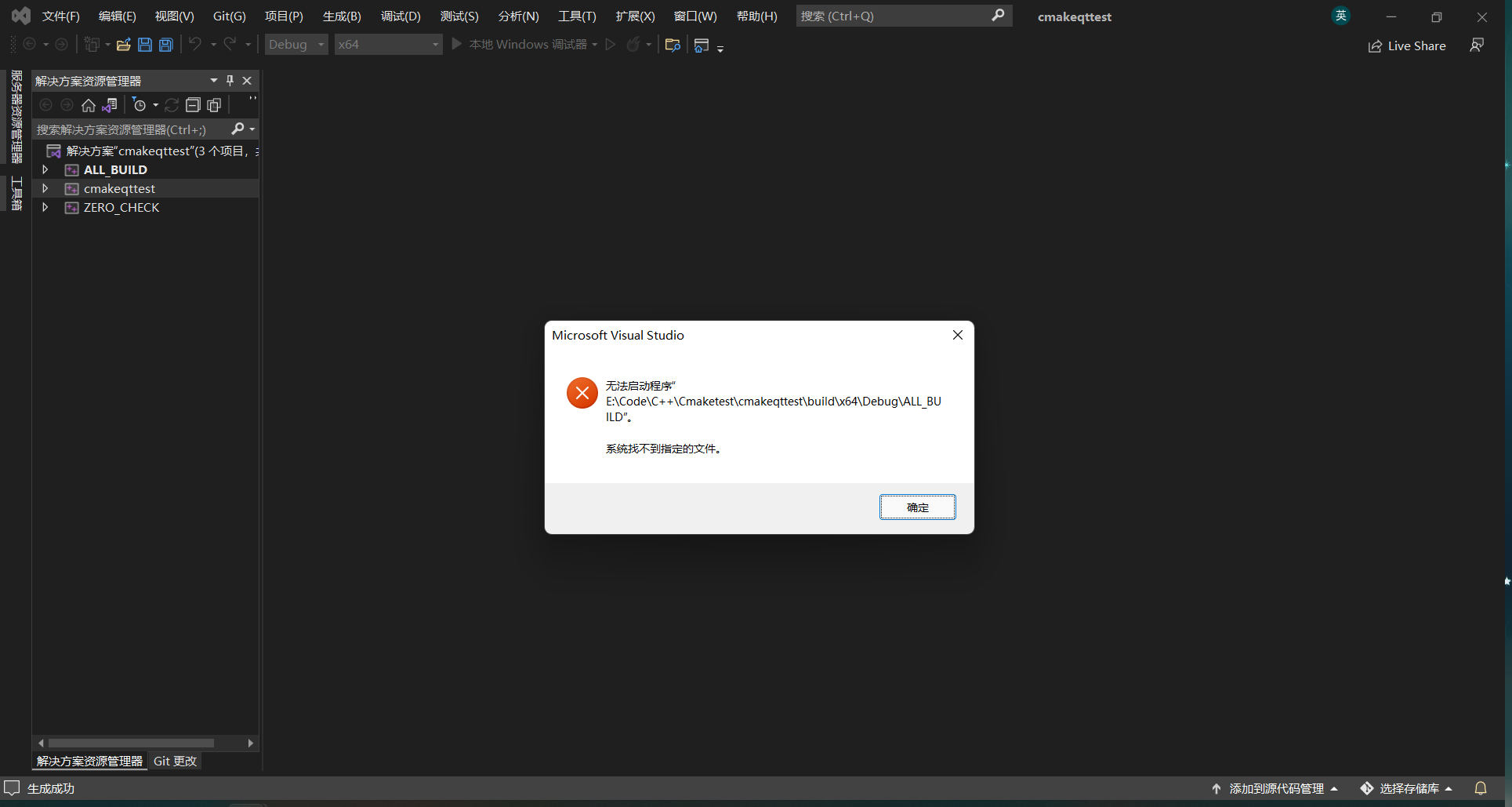Click the Navigate Forward arrow in main toolbar
Screen dimensions: 1512x807
(61, 44)
